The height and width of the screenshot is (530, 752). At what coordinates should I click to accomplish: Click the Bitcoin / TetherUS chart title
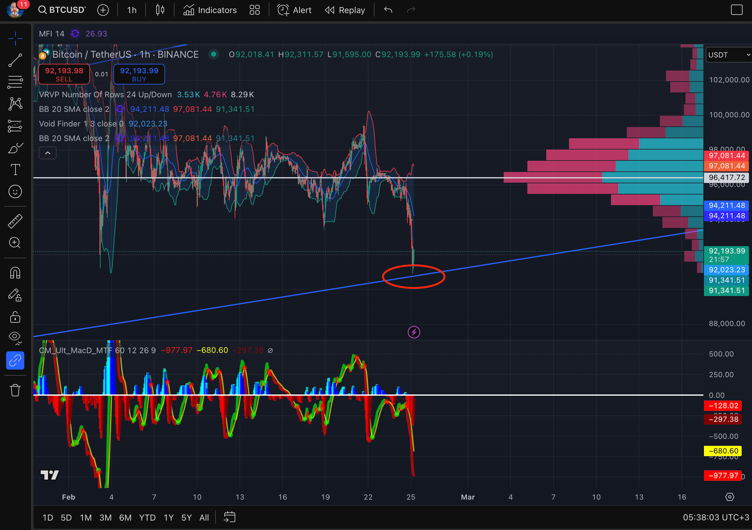[x=125, y=55]
